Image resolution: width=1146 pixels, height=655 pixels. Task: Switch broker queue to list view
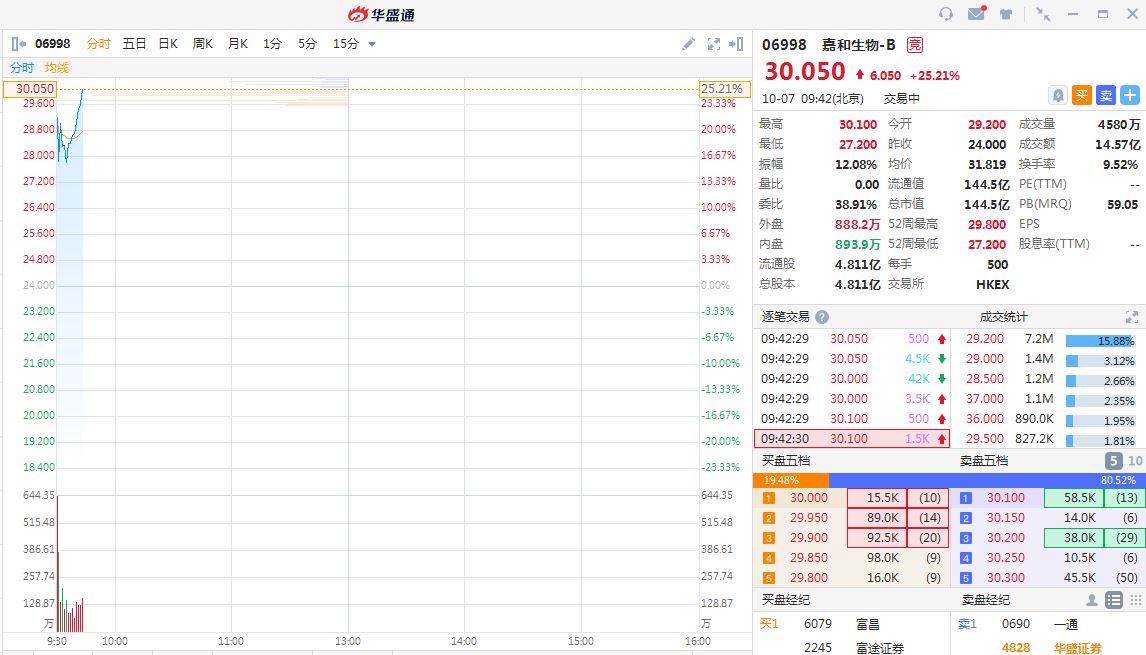[x=1114, y=600]
